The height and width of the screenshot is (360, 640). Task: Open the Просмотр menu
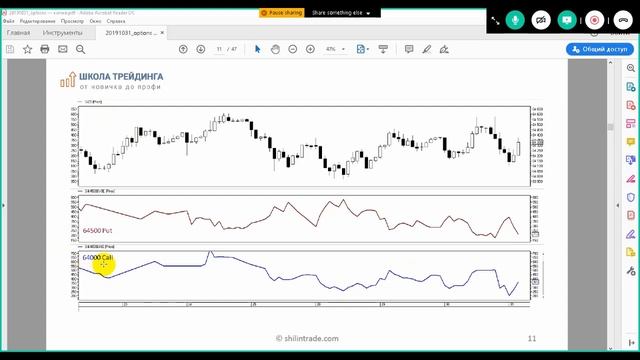[72, 21]
